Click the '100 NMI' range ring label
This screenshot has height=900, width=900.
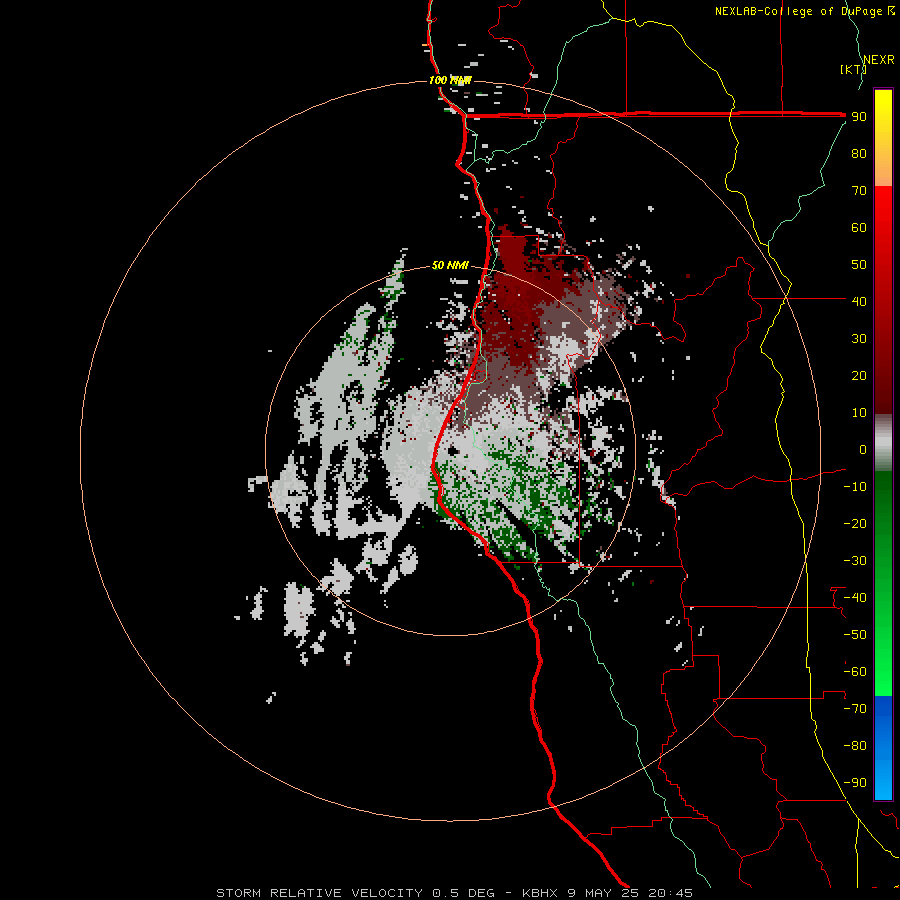[x=450, y=80]
